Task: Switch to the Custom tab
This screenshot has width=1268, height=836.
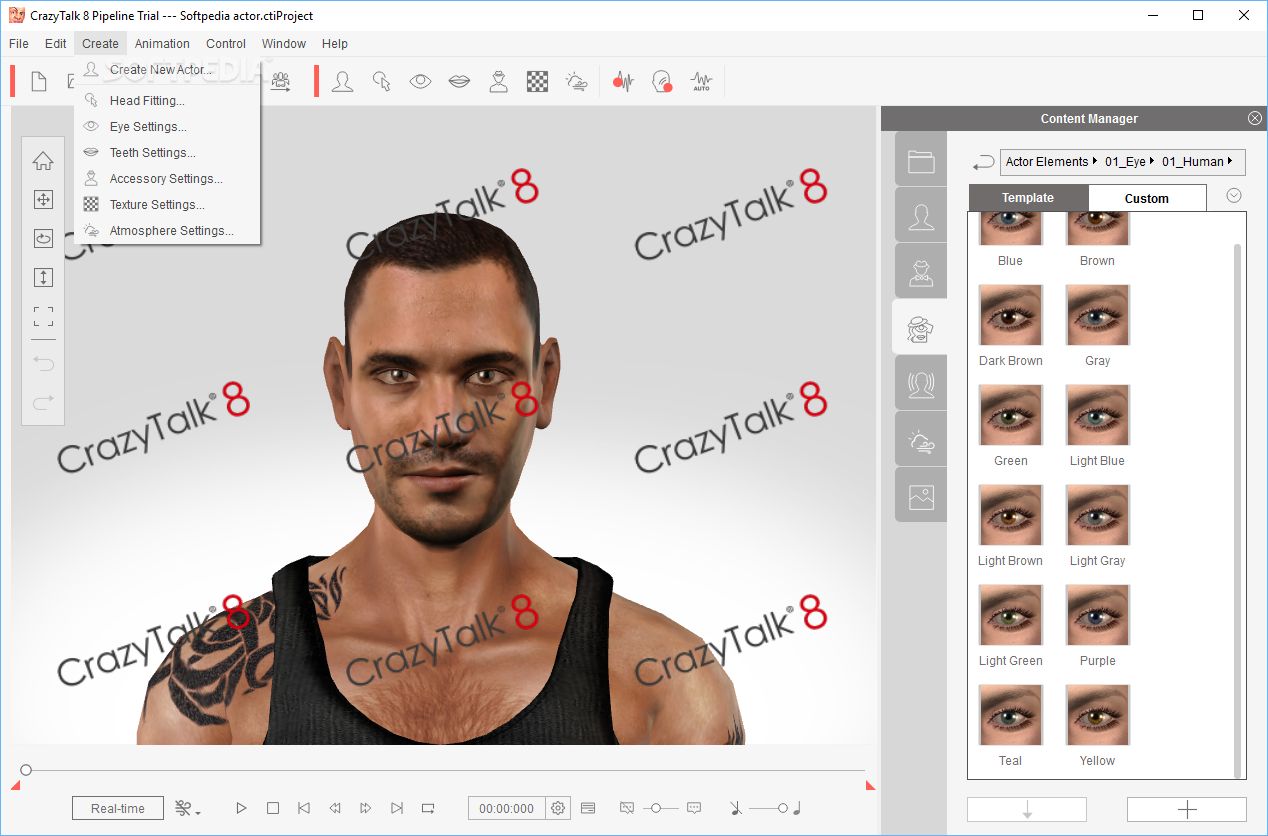Action: point(1147,198)
